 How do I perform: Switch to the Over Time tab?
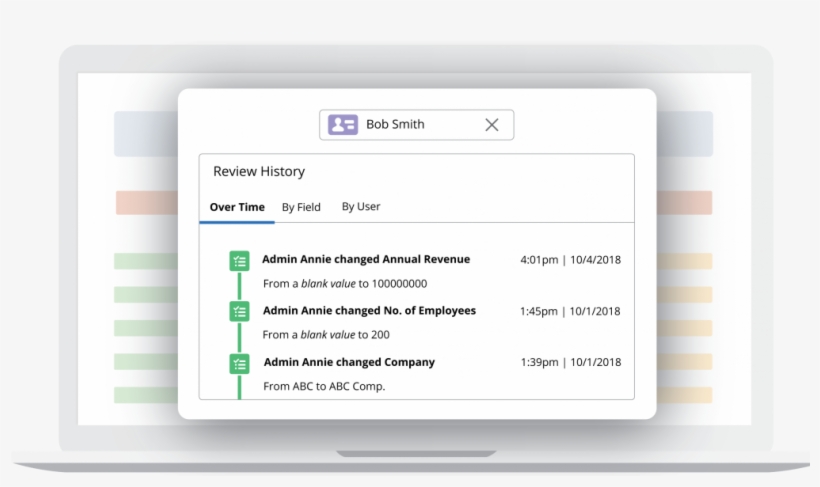pos(237,207)
